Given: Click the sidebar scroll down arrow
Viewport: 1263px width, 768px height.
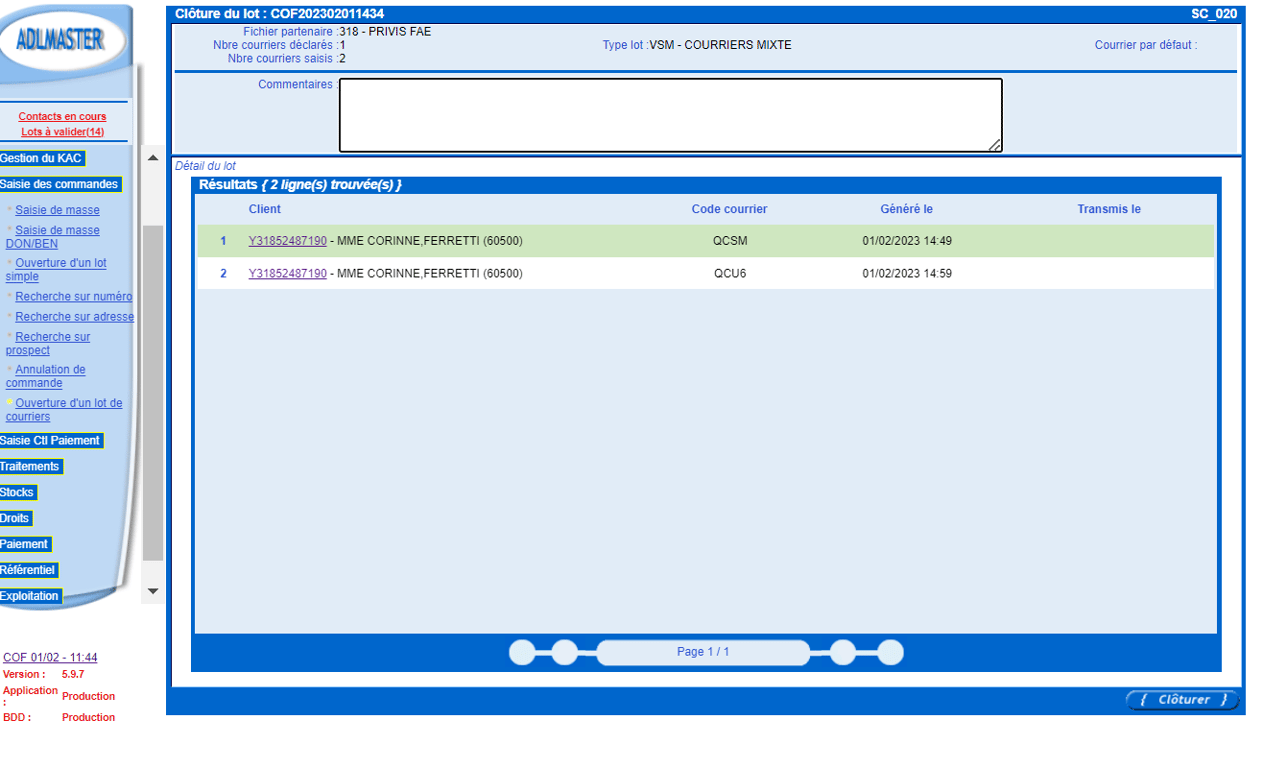Looking at the screenshot, I should click(153, 591).
